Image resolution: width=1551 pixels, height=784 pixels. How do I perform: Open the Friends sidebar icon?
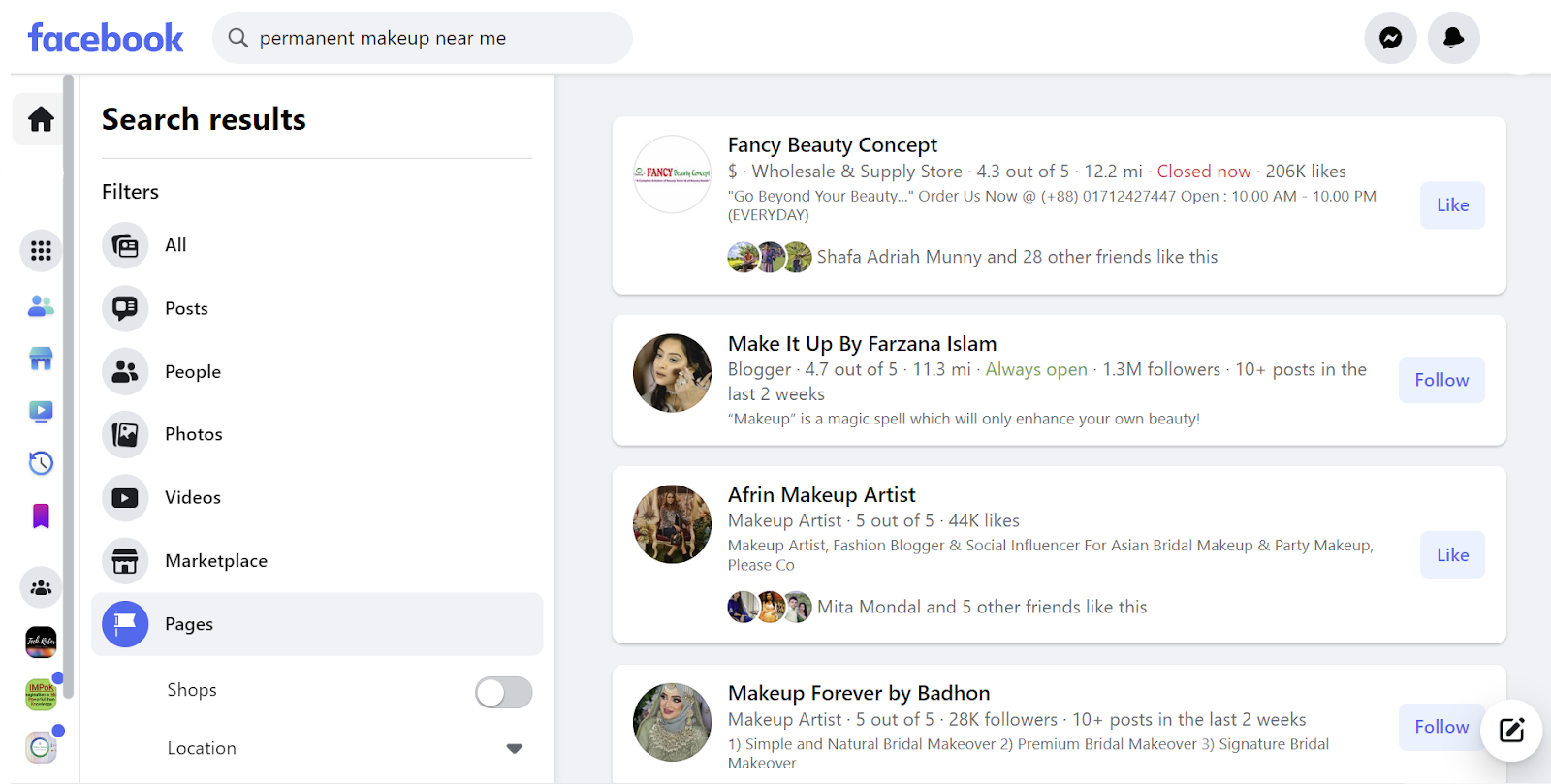pyautogui.click(x=41, y=306)
